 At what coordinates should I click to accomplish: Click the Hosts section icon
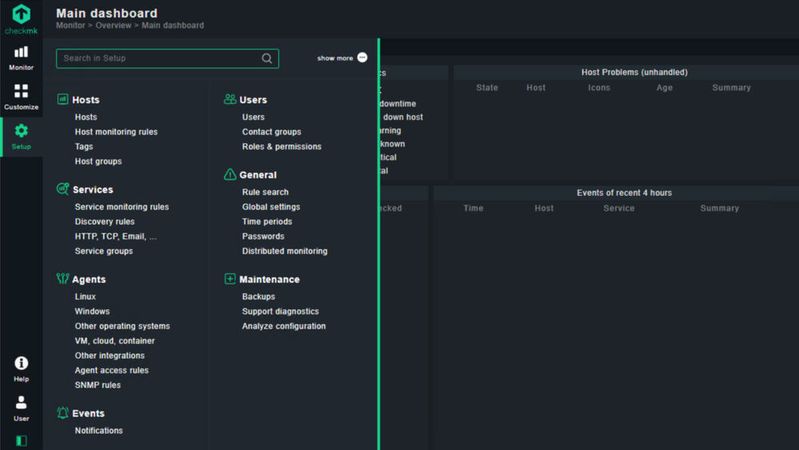tap(63, 99)
